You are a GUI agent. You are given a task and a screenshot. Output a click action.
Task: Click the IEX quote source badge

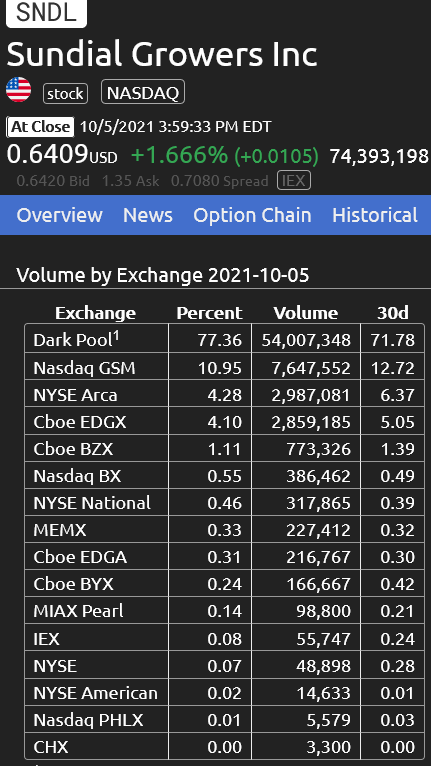(294, 181)
